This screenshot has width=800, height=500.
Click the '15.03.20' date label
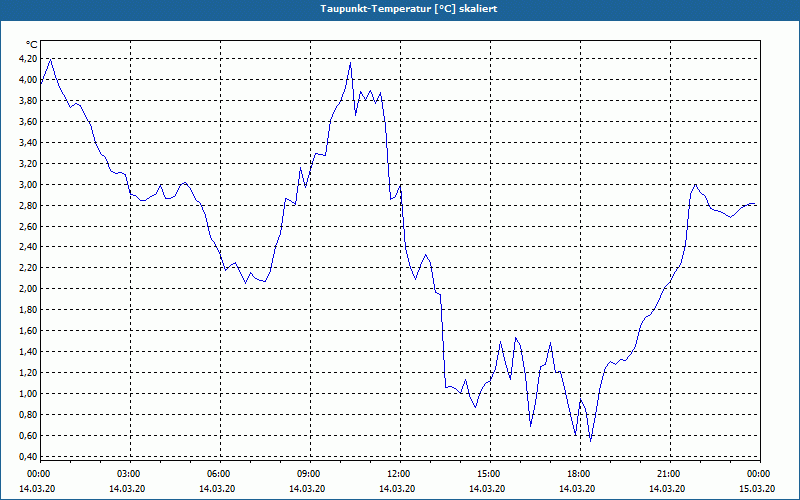(757, 488)
